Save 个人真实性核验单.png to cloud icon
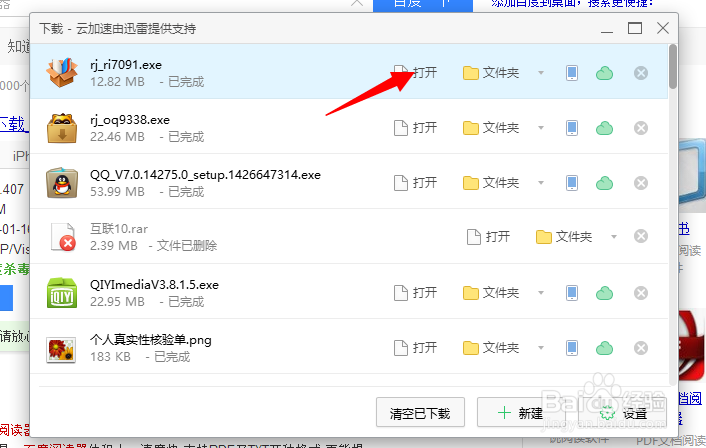706x448 pixels. [x=604, y=348]
